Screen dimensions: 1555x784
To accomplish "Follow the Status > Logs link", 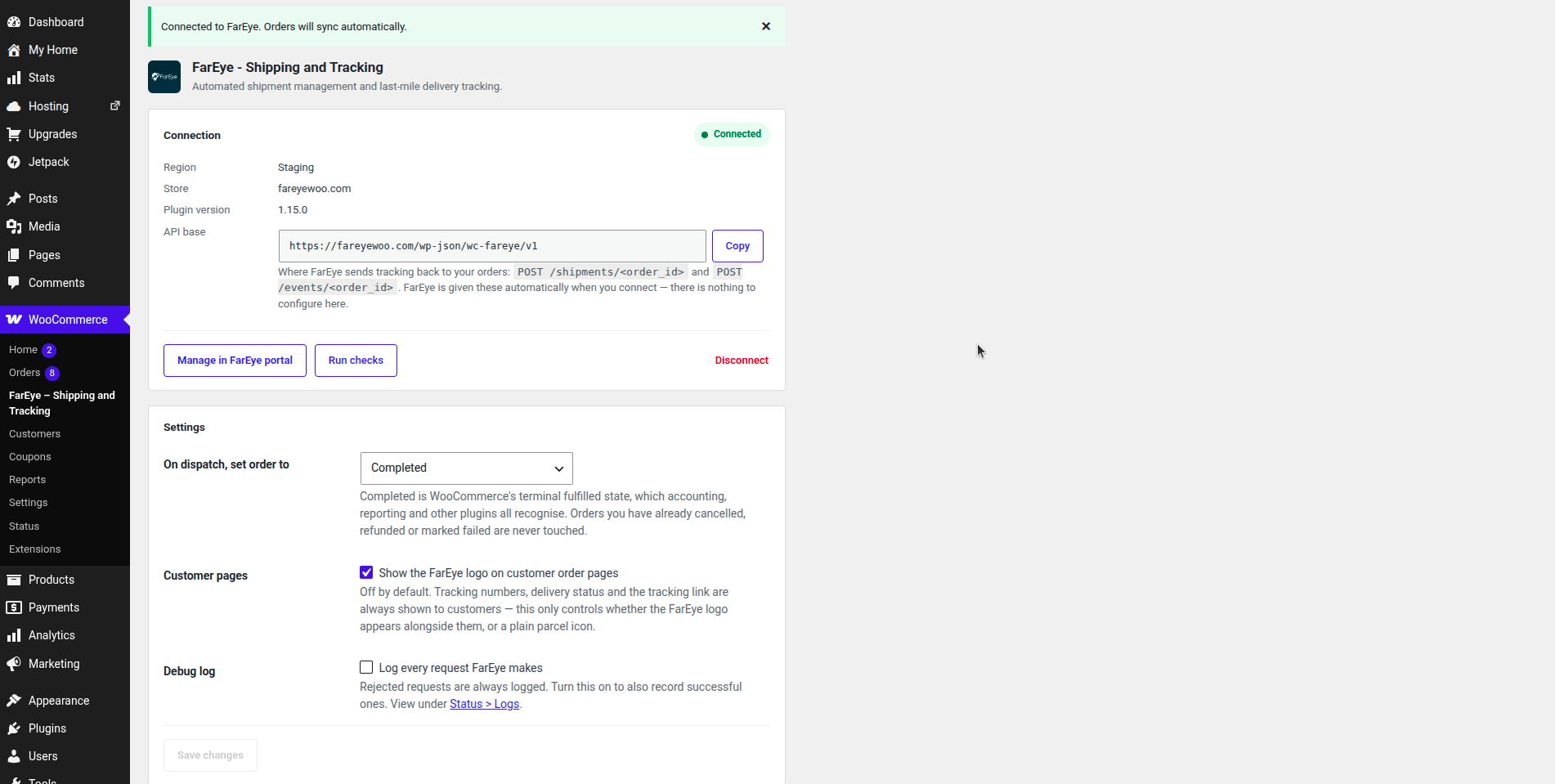I will click(484, 704).
